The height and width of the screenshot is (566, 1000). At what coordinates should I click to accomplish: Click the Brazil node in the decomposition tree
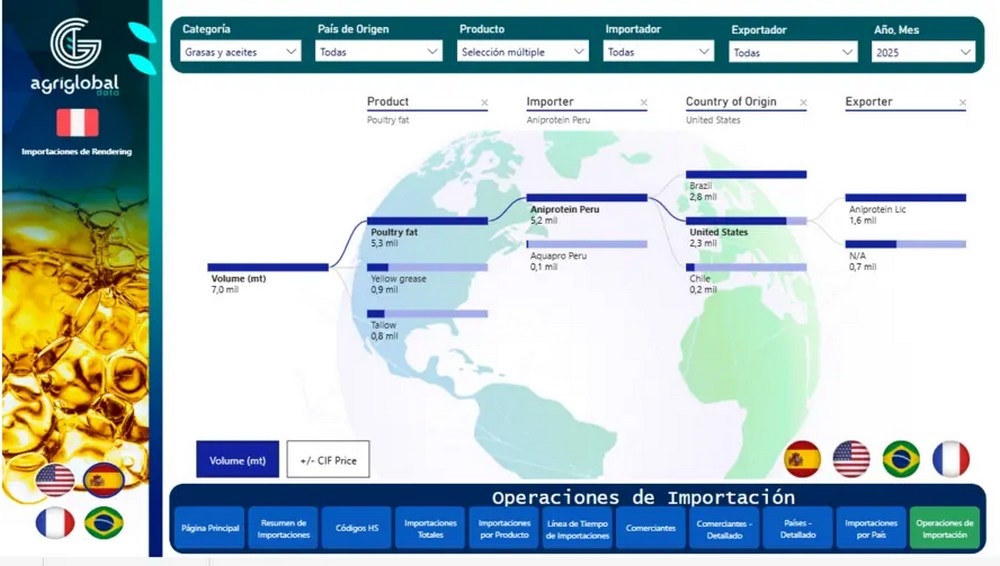[x=746, y=175]
